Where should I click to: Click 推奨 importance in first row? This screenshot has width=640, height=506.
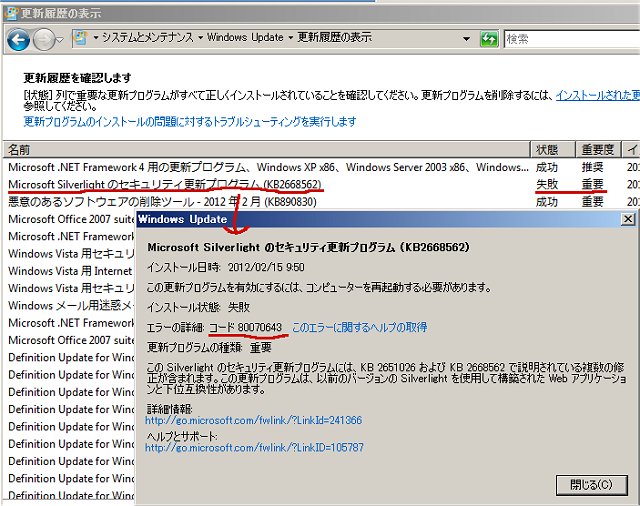coord(592,167)
